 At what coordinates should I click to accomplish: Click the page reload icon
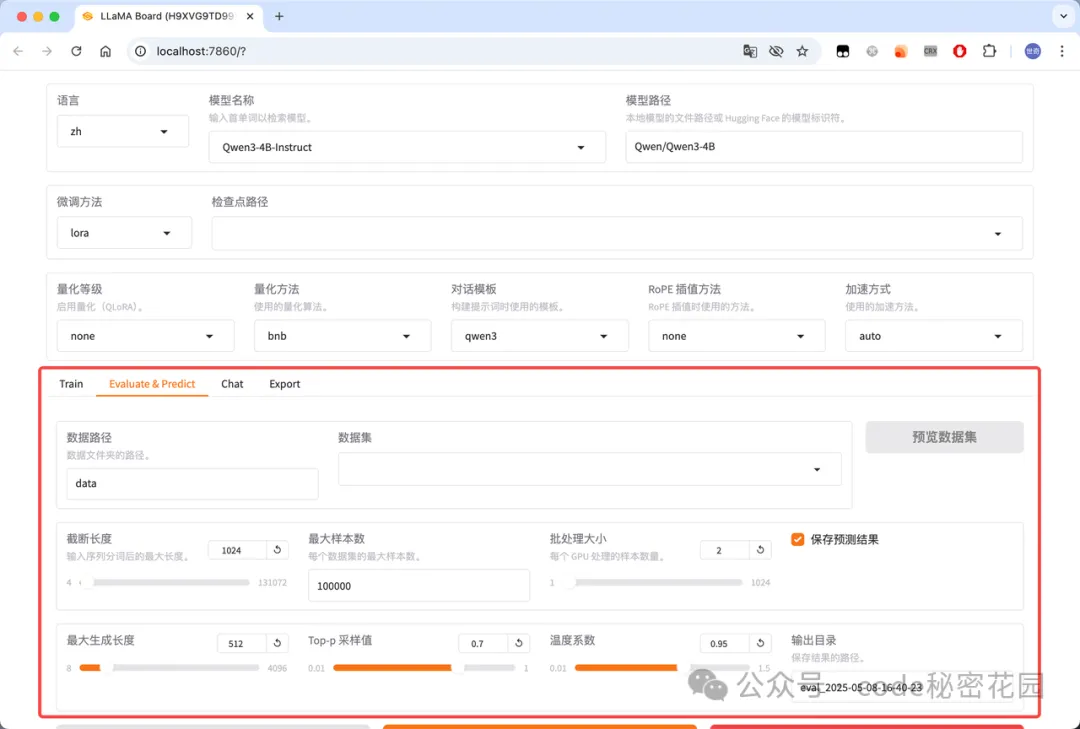[76, 51]
